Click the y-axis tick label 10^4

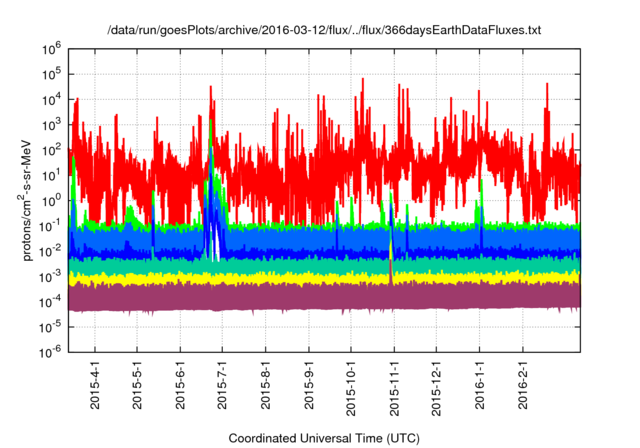51,100
